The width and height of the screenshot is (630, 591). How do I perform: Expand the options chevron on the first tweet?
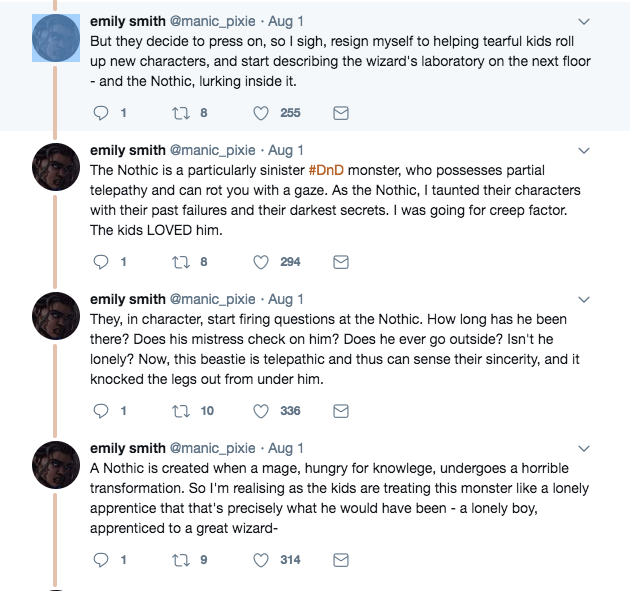585,21
